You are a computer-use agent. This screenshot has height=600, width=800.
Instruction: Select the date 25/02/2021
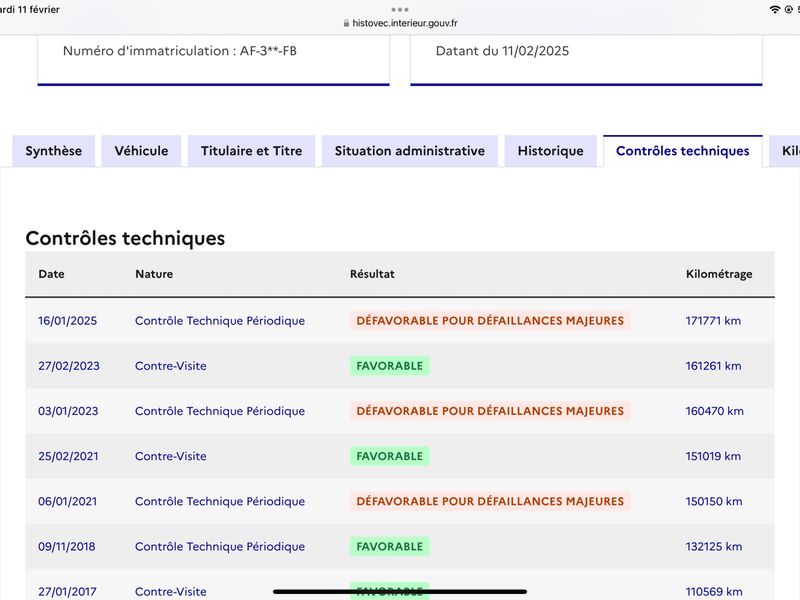pos(68,456)
